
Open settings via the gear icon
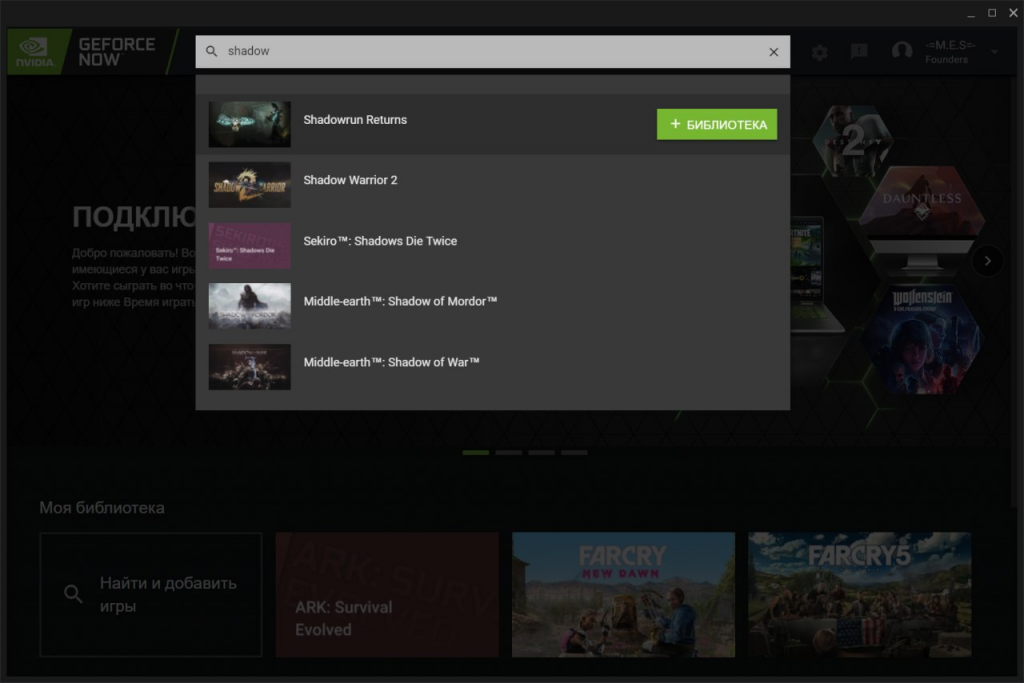point(820,52)
